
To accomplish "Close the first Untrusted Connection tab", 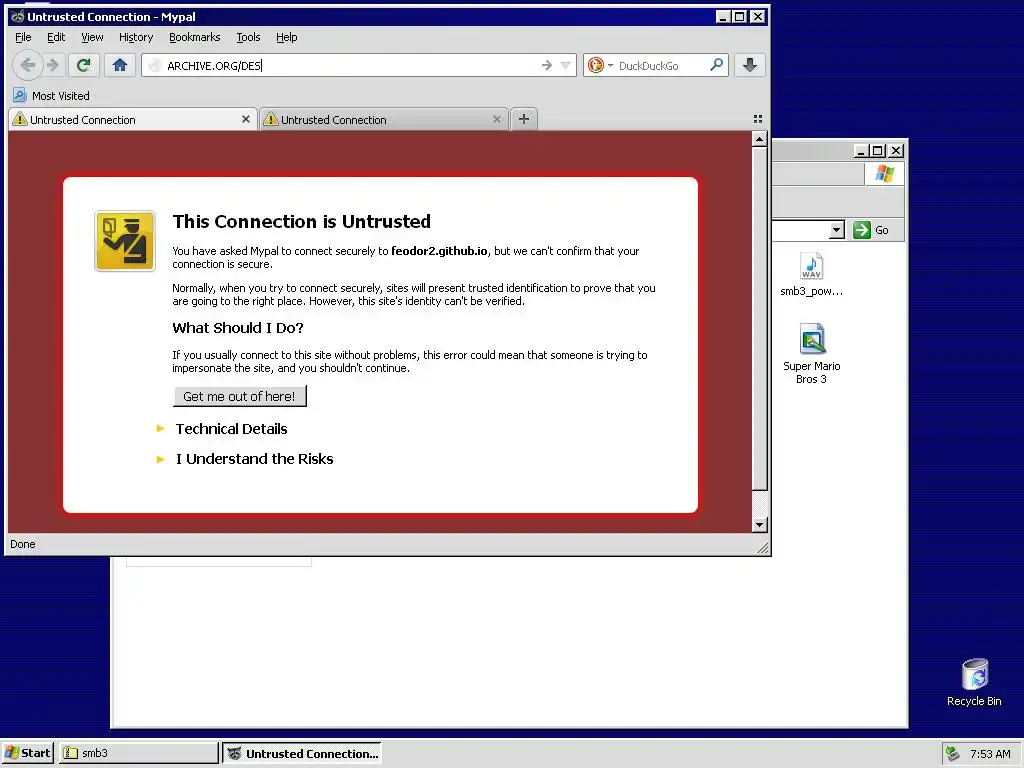I will pyautogui.click(x=246, y=119).
